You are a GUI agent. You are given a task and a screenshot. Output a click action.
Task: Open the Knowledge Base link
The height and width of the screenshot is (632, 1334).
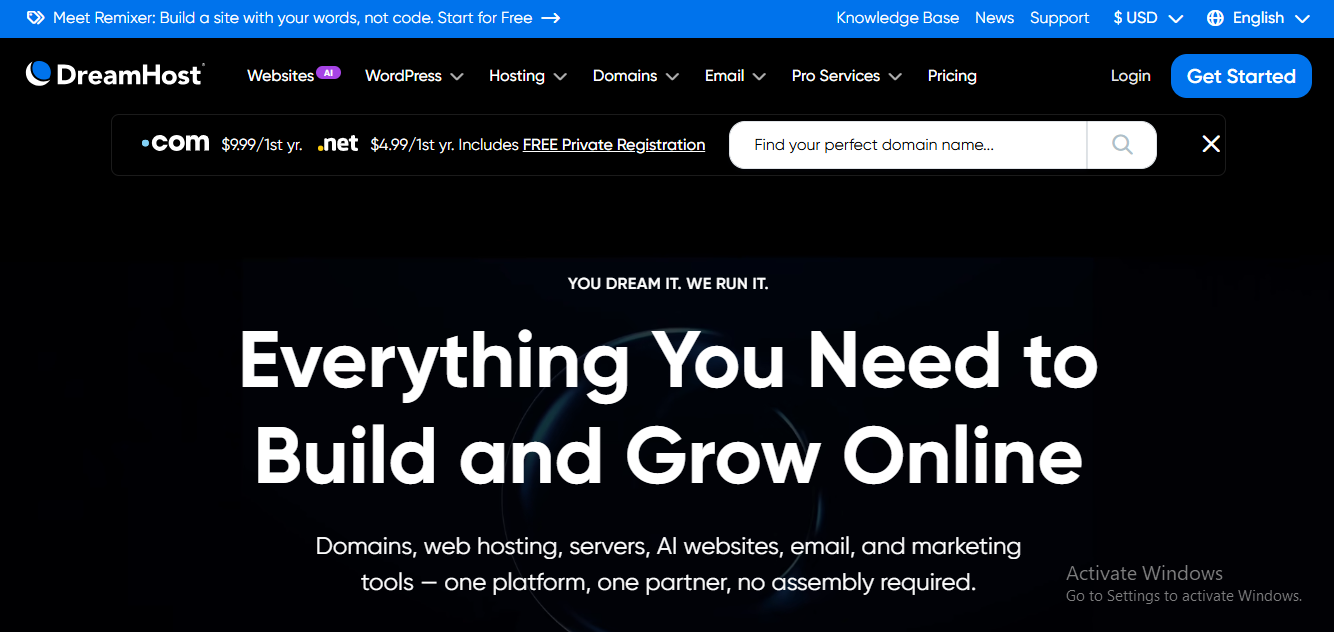898,18
